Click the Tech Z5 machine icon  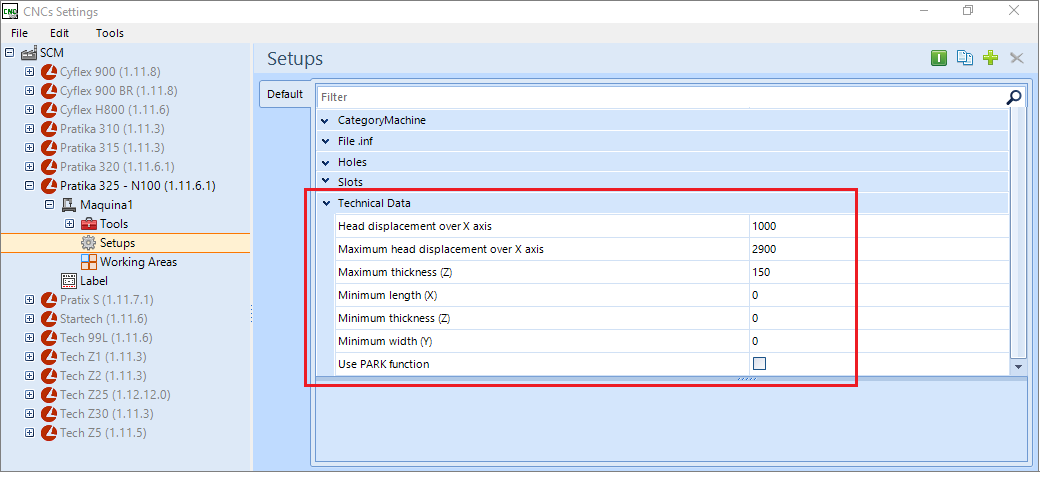click(x=49, y=433)
